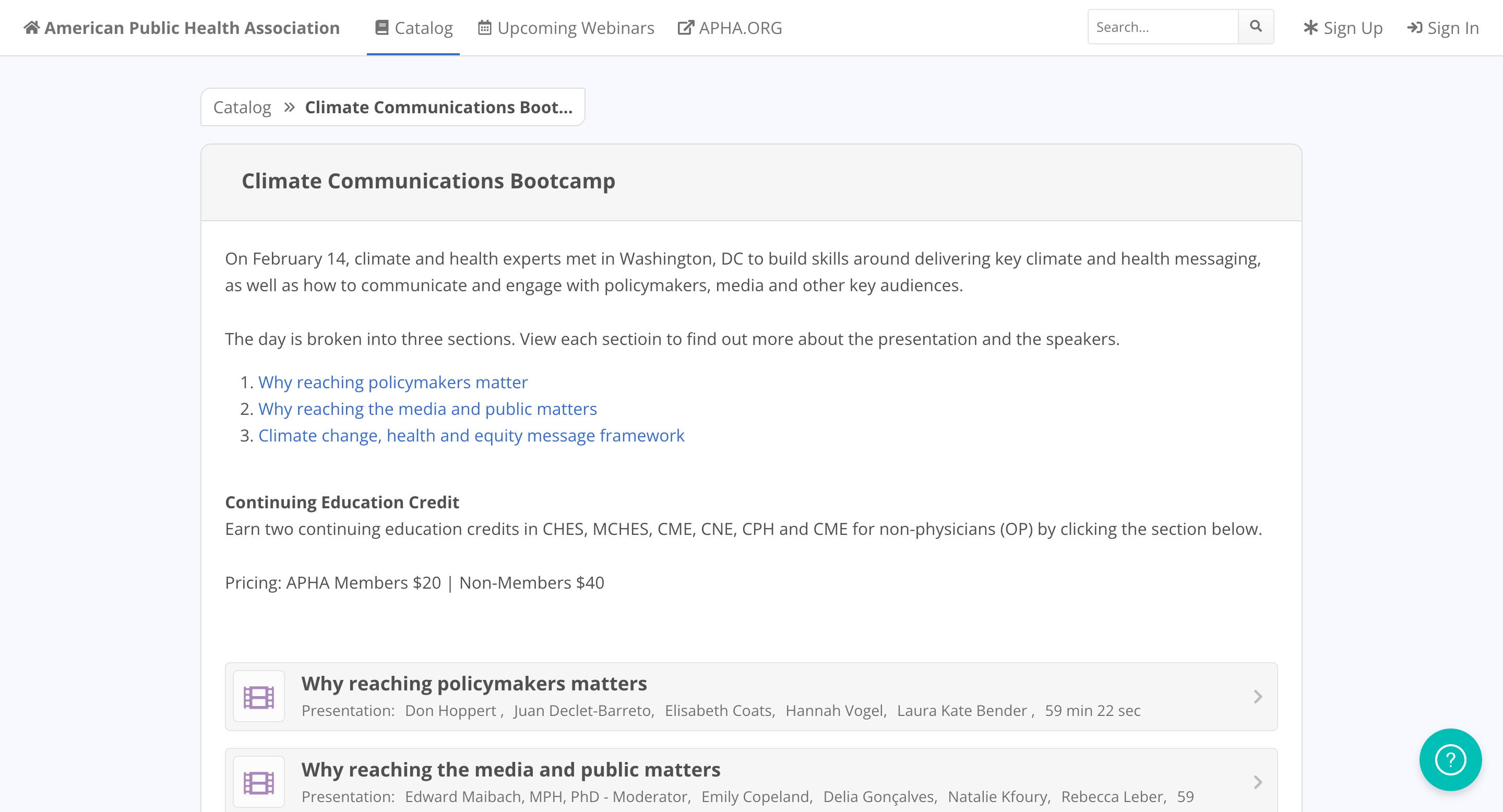Screen dimensions: 1503x812
Task: Click the Search input field
Action: (x=1163, y=27)
